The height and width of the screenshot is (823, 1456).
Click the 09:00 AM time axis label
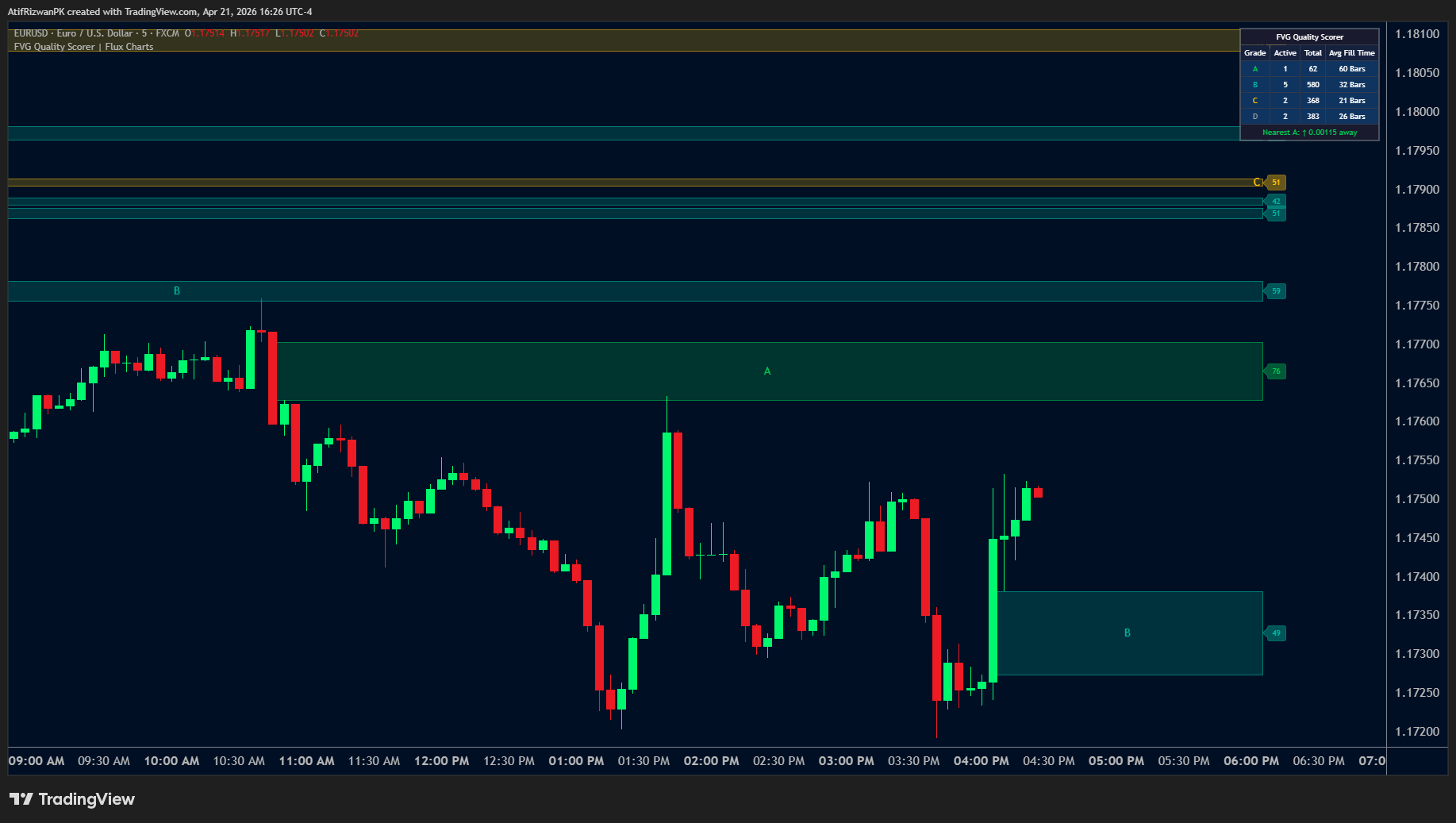click(x=36, y=761)
